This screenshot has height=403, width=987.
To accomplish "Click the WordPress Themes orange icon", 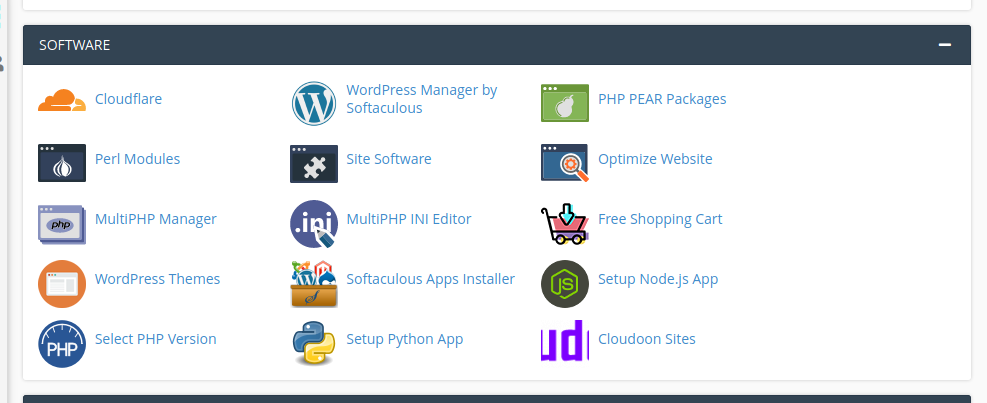I will (62, 284).
